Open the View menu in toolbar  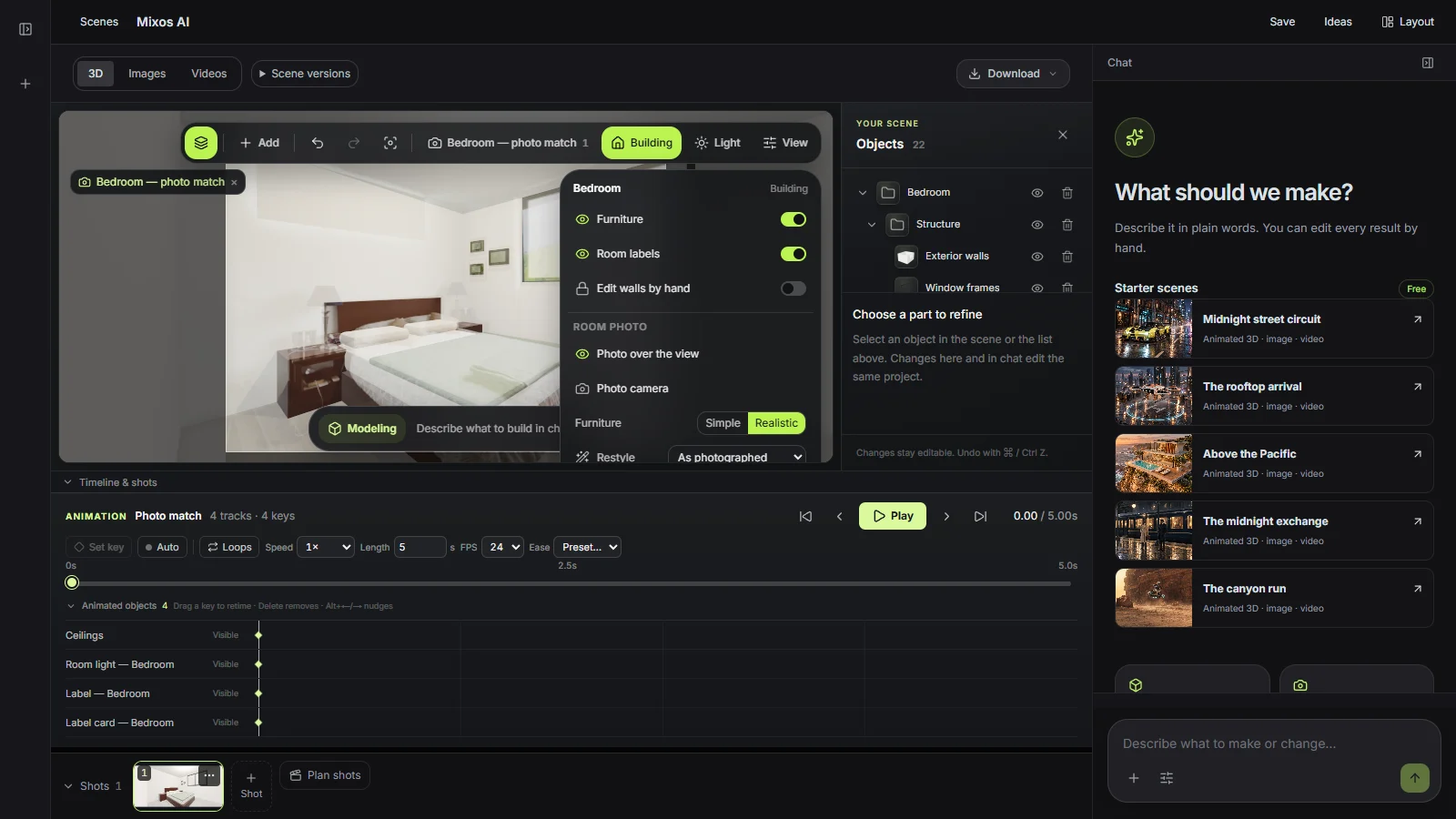(785, 143)
